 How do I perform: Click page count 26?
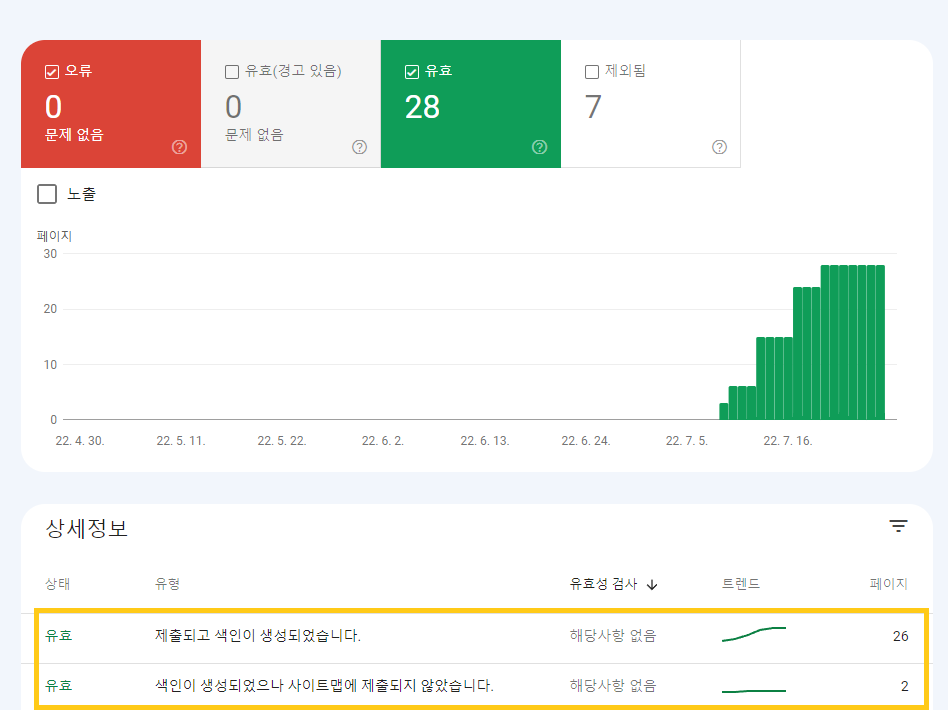900,636
